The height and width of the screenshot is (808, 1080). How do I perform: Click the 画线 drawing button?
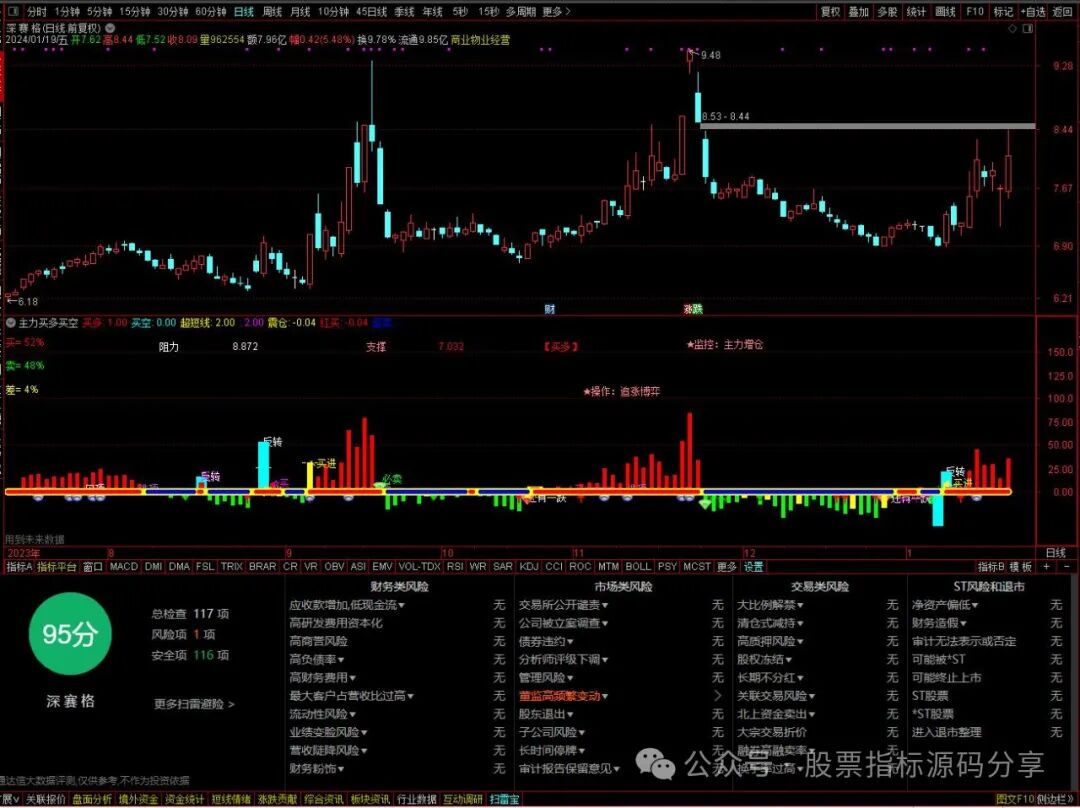(945, 12)
